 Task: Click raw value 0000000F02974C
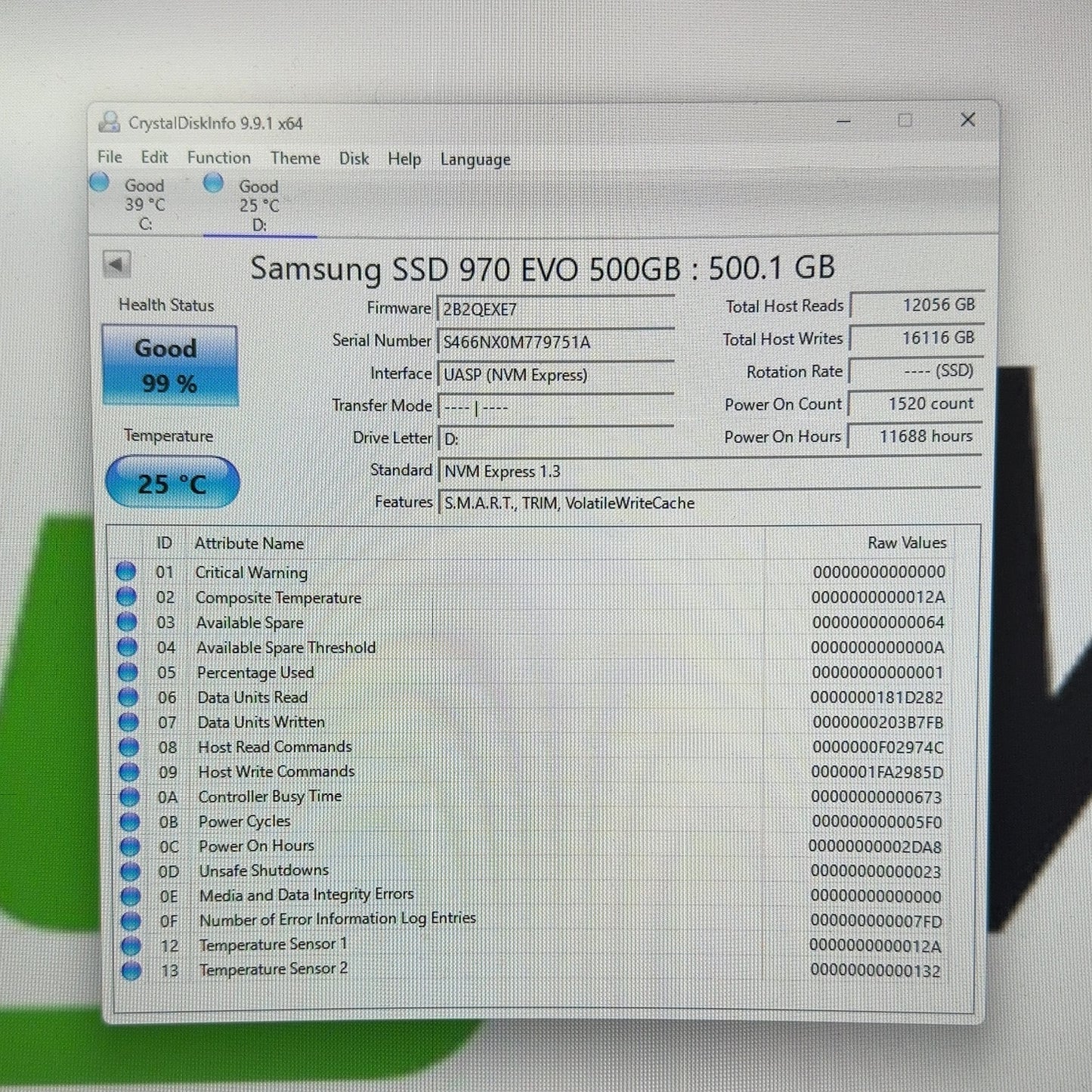pos(877,747)
